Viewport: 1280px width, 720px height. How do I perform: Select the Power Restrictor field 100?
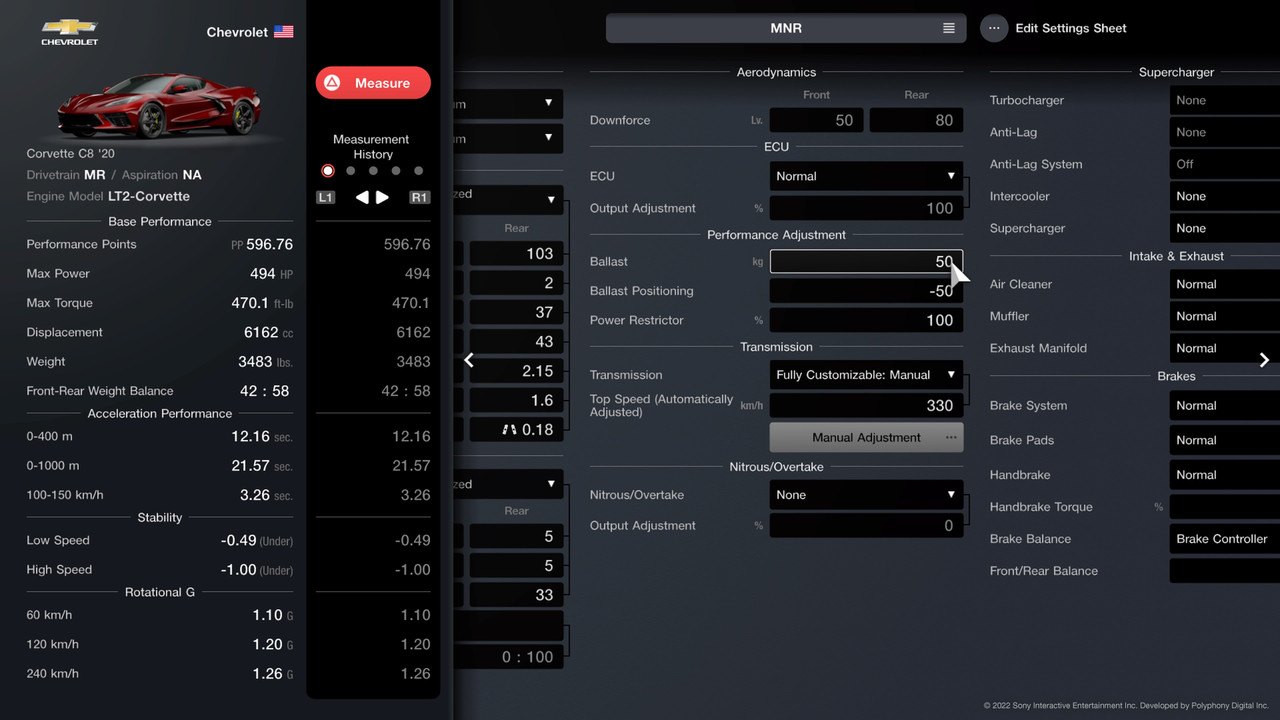coord(866,320)
